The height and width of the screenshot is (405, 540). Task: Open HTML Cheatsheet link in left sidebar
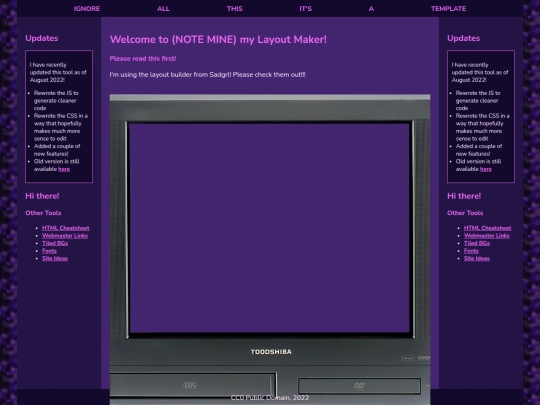click(x=65, y=228)
